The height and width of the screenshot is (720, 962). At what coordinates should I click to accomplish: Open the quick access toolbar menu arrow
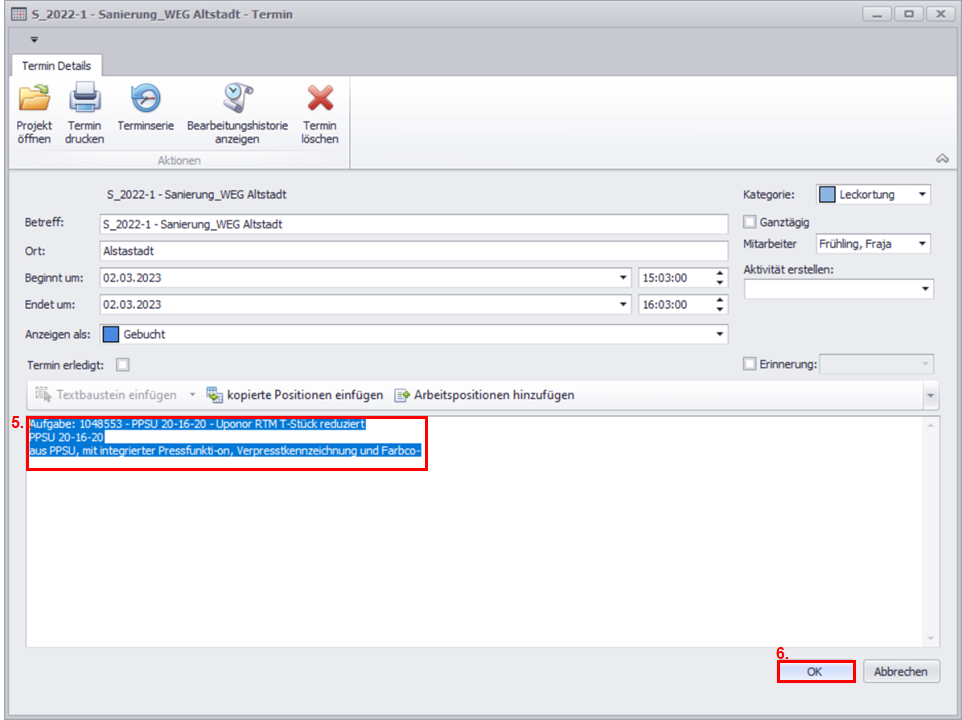pyautogui.click(x=33, y=40)
